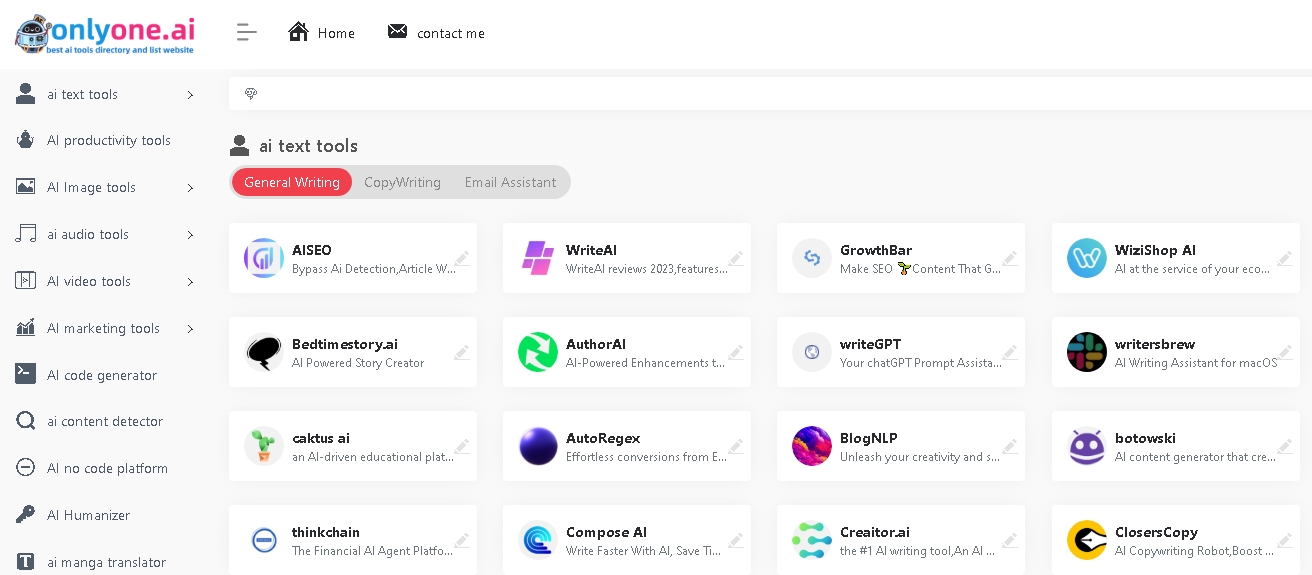Click the WiziShop AI logo
Image resolution: width=1312 pixels, height=575 pixels.
1087,258
